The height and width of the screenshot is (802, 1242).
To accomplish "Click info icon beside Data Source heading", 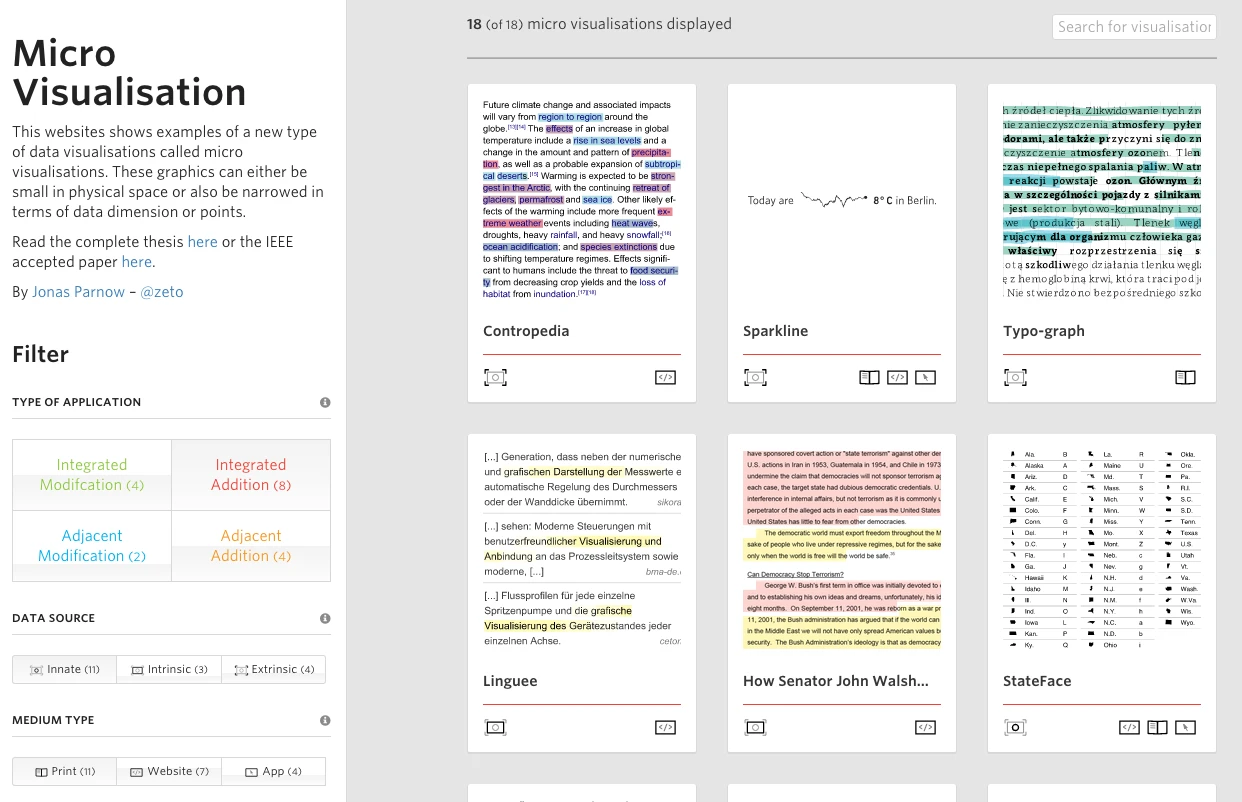I will click(325, 618).
